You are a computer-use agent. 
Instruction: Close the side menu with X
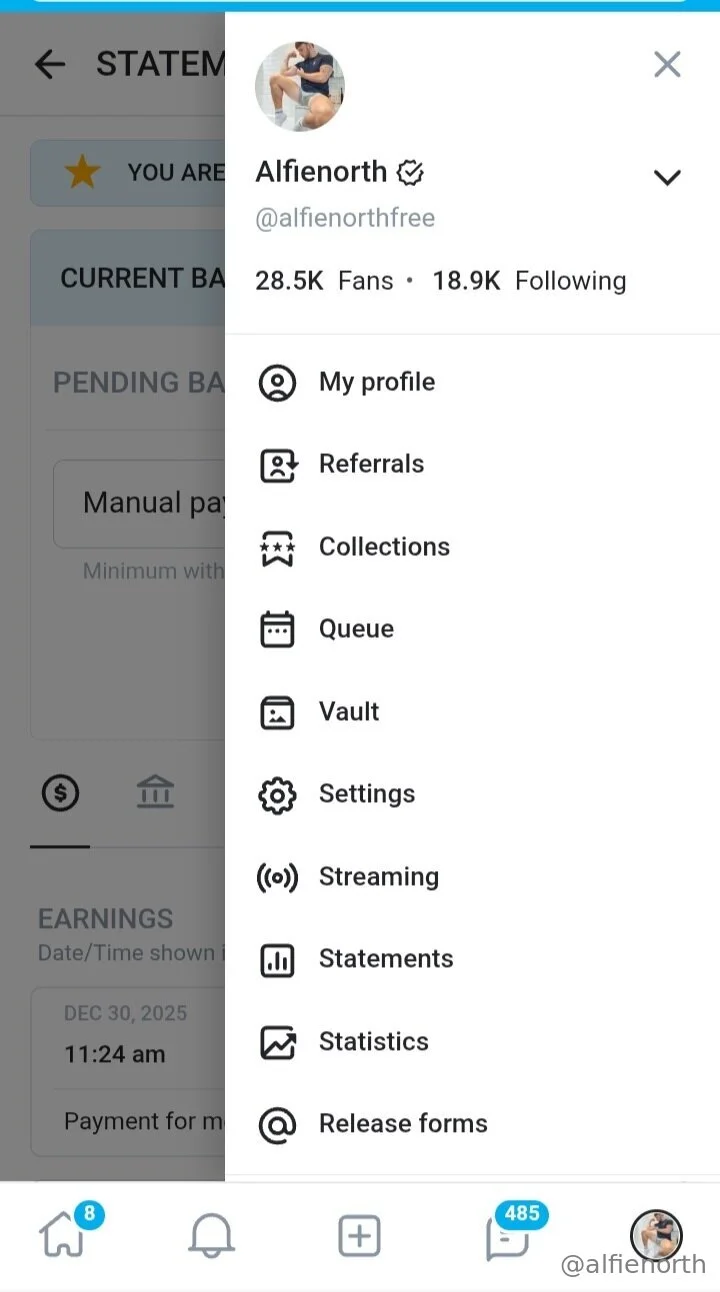click(x=667, y=65)
